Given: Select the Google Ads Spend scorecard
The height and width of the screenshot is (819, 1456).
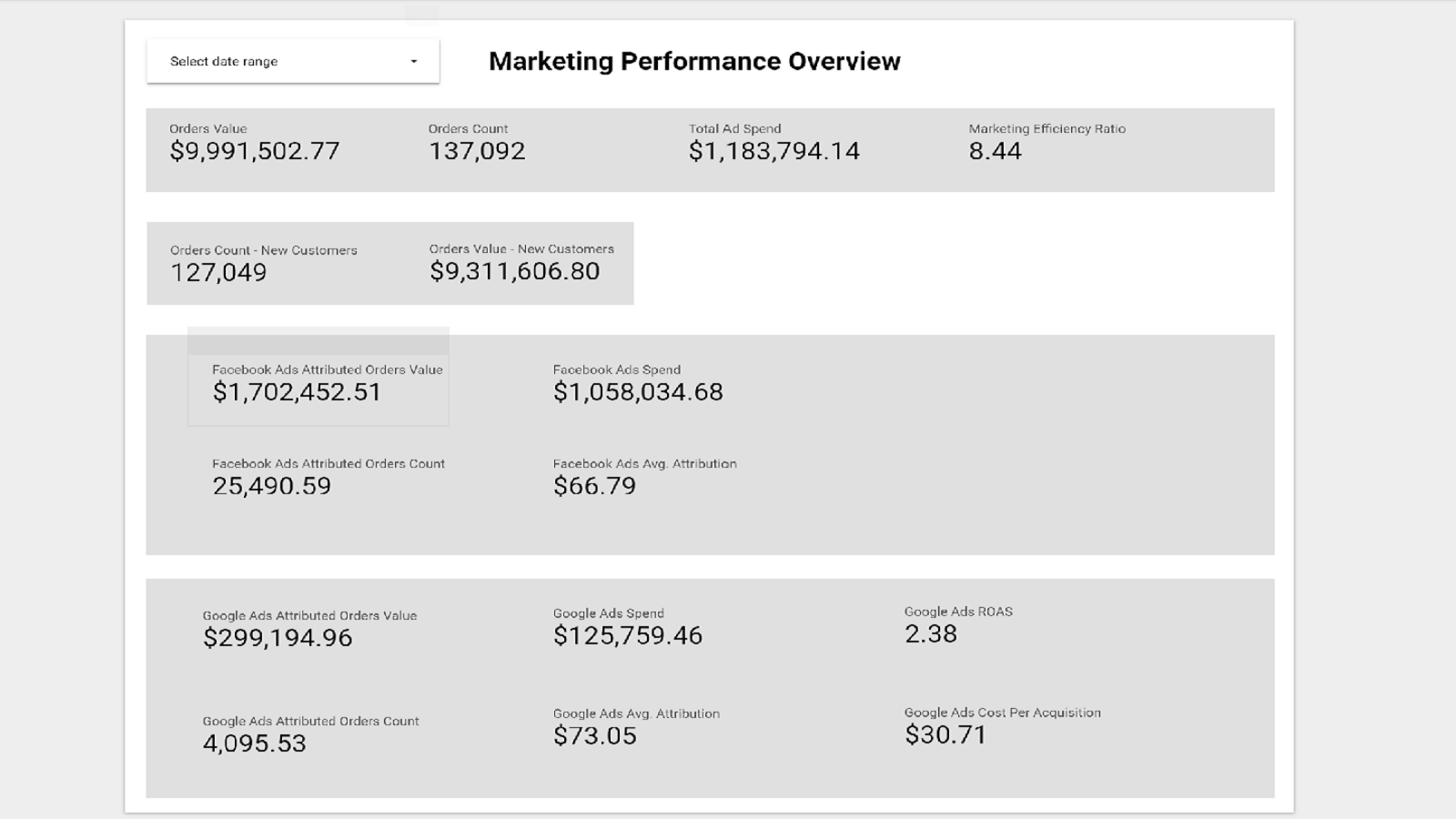Looking at the screenshot, I should 628,628.
